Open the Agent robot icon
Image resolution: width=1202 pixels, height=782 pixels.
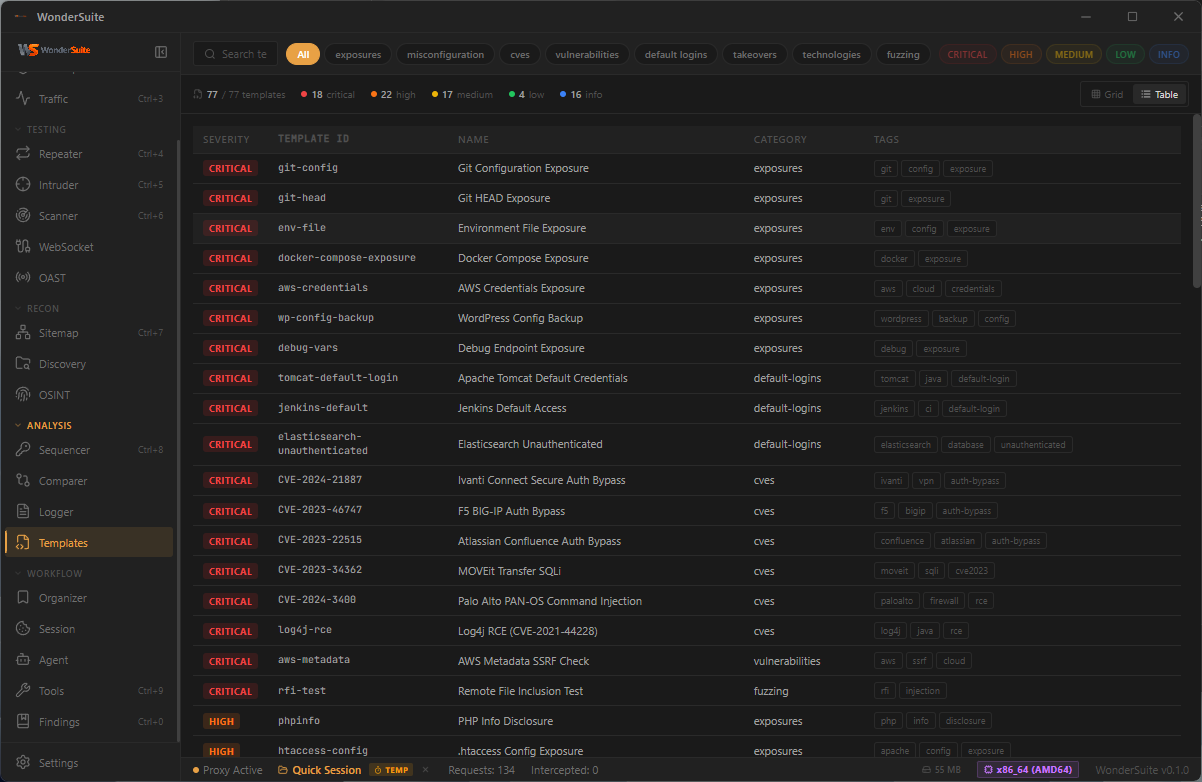click(23, 660)
